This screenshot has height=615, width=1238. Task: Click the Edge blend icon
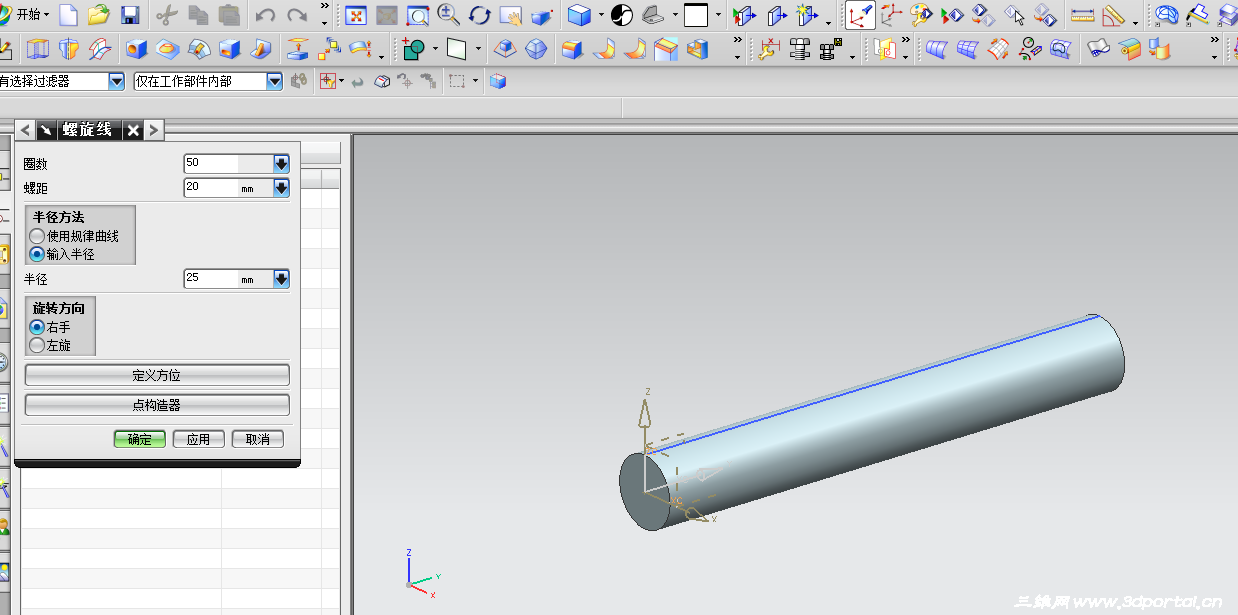(572, 49)
